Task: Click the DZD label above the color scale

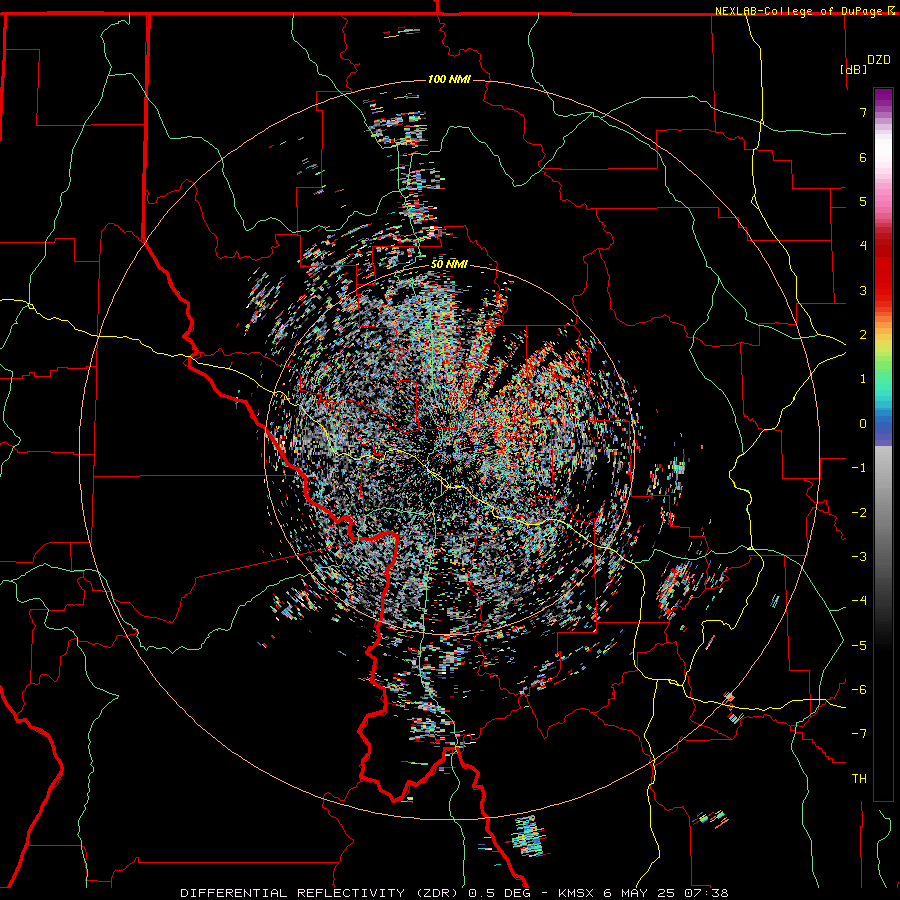Action: (x=879, y=60)
